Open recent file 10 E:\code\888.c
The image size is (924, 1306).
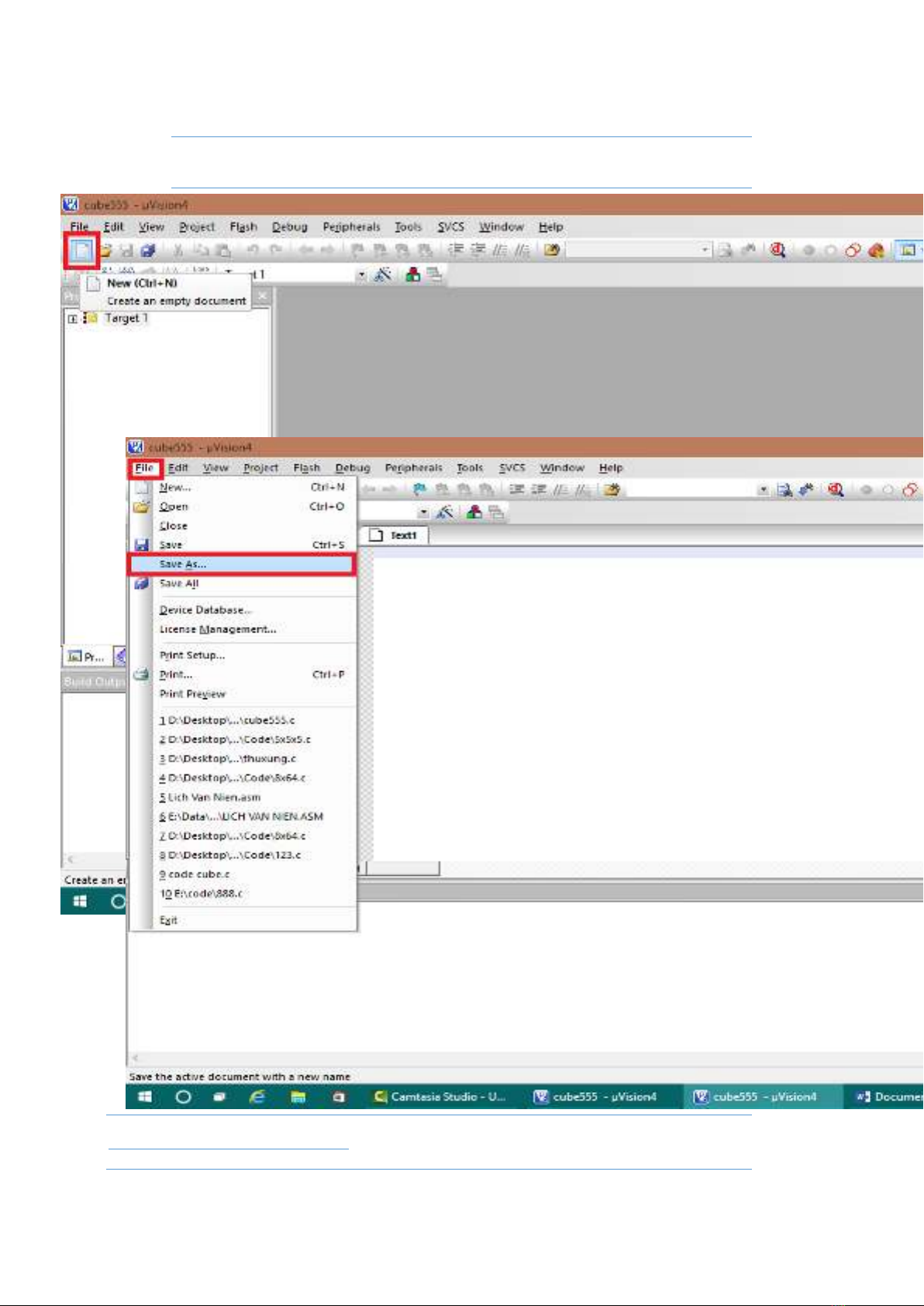click(x=243, y=894)
